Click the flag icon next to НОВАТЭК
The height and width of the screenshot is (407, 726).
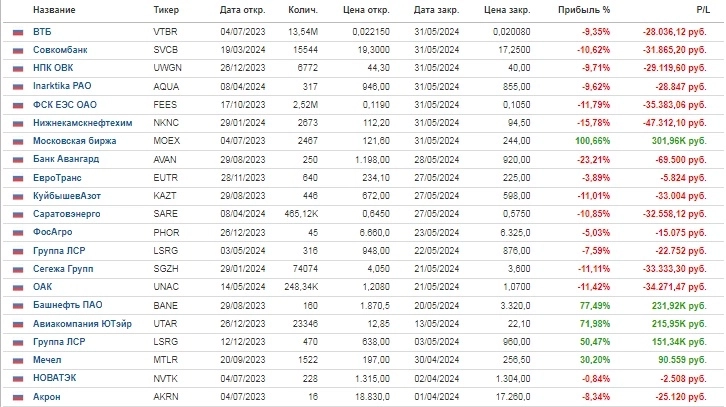point(18,378)
